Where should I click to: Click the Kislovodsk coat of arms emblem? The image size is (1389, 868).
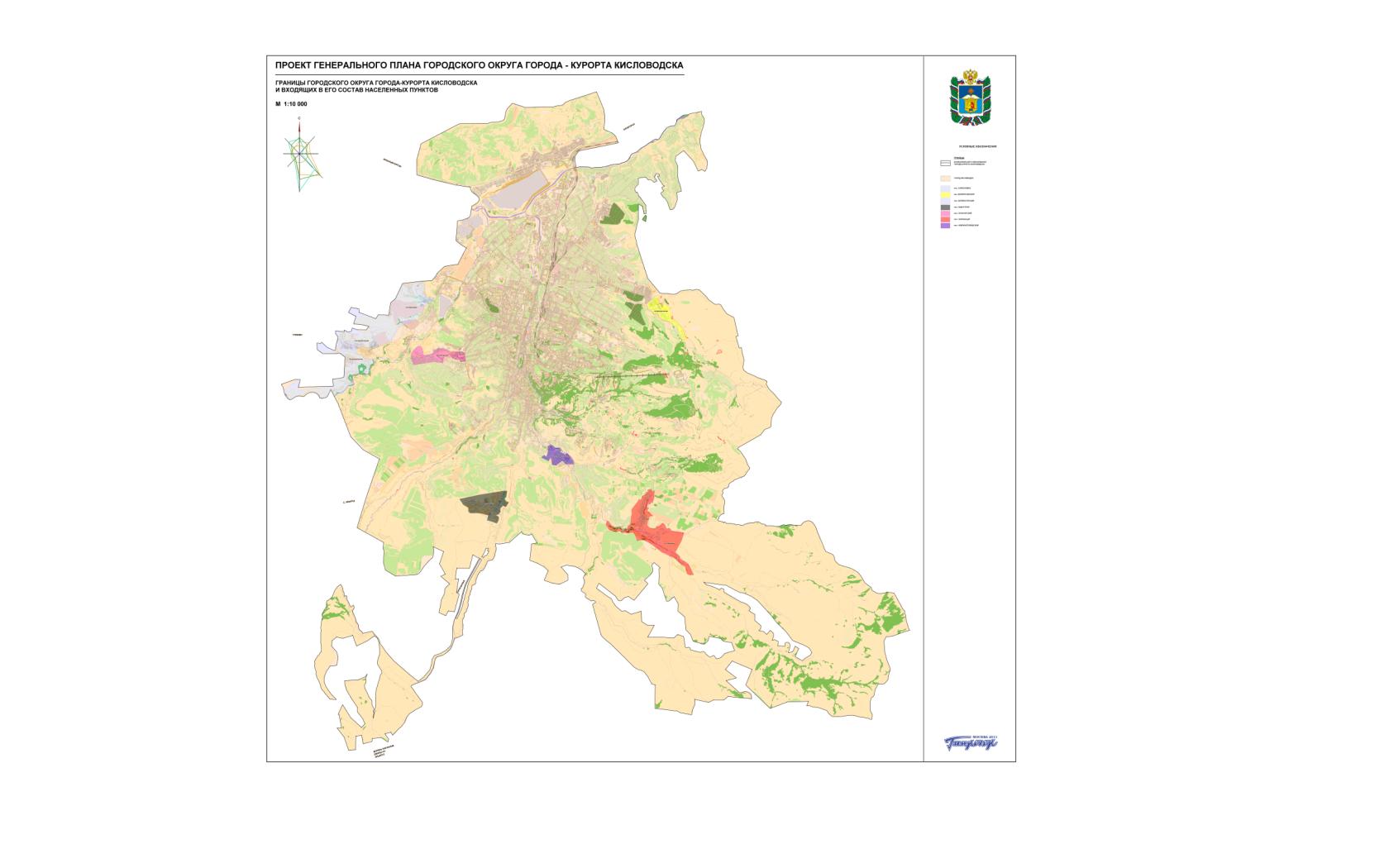(x=971, y=98)
